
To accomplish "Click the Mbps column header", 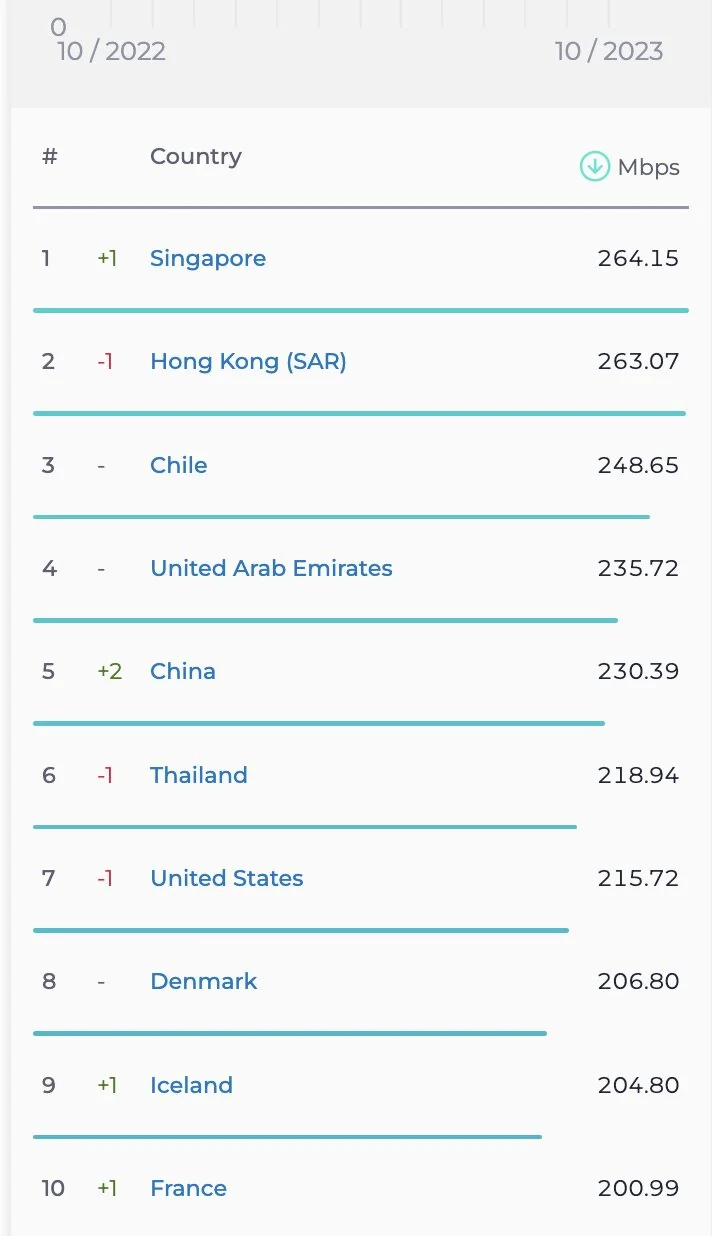I will pyautogui.click(x=648, y=167).
